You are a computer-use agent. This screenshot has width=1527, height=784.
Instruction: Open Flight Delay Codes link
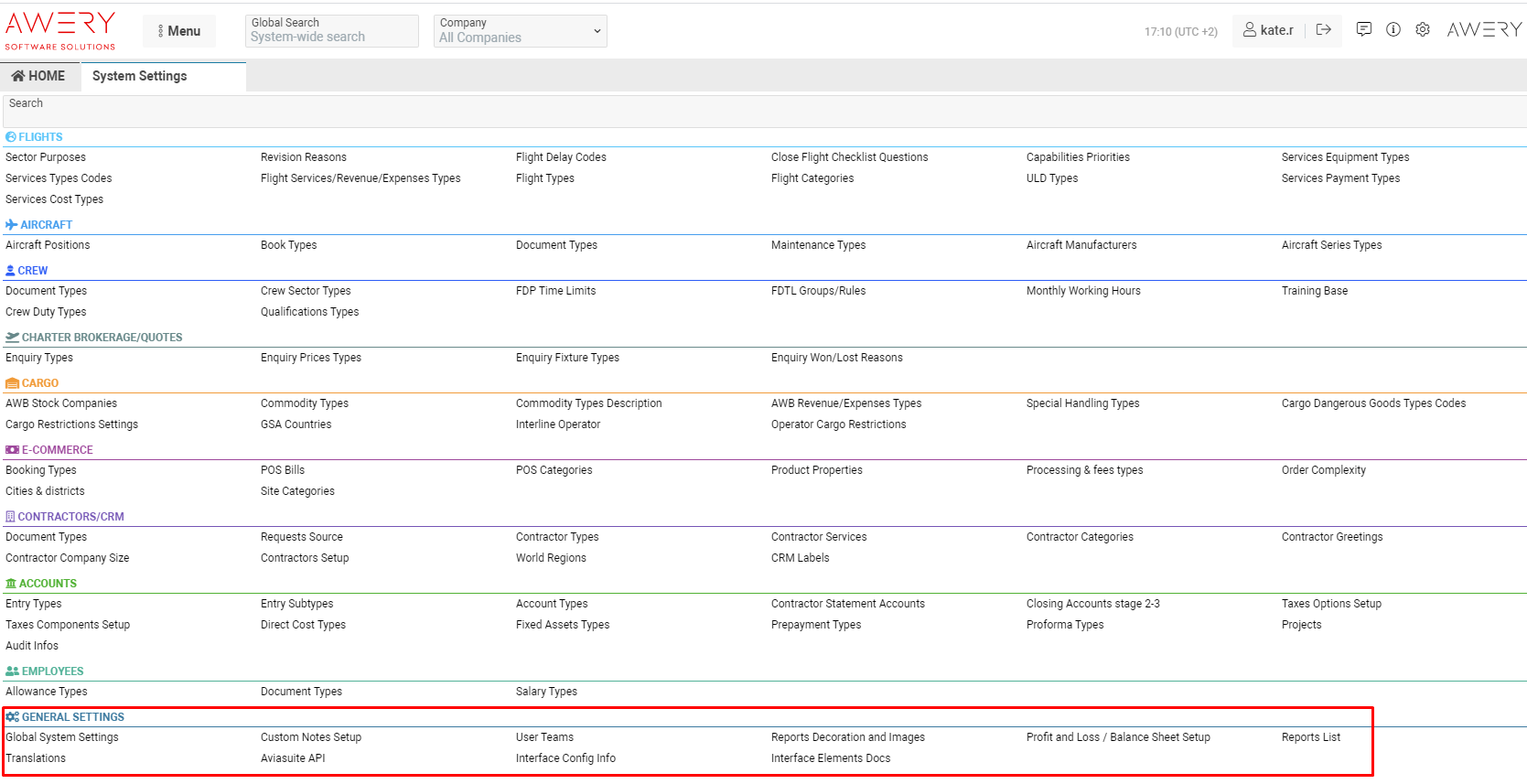[x=561, y=157]
